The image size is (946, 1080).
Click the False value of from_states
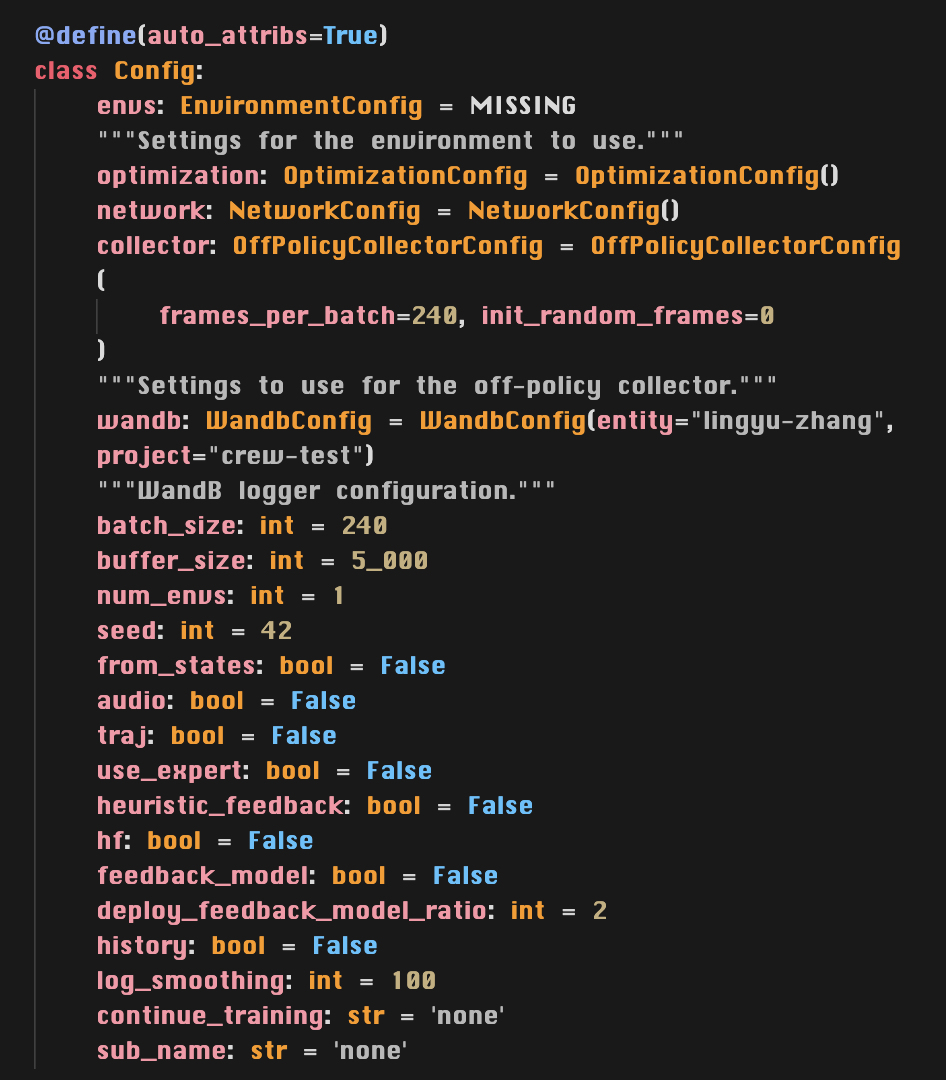click(413, 665)
